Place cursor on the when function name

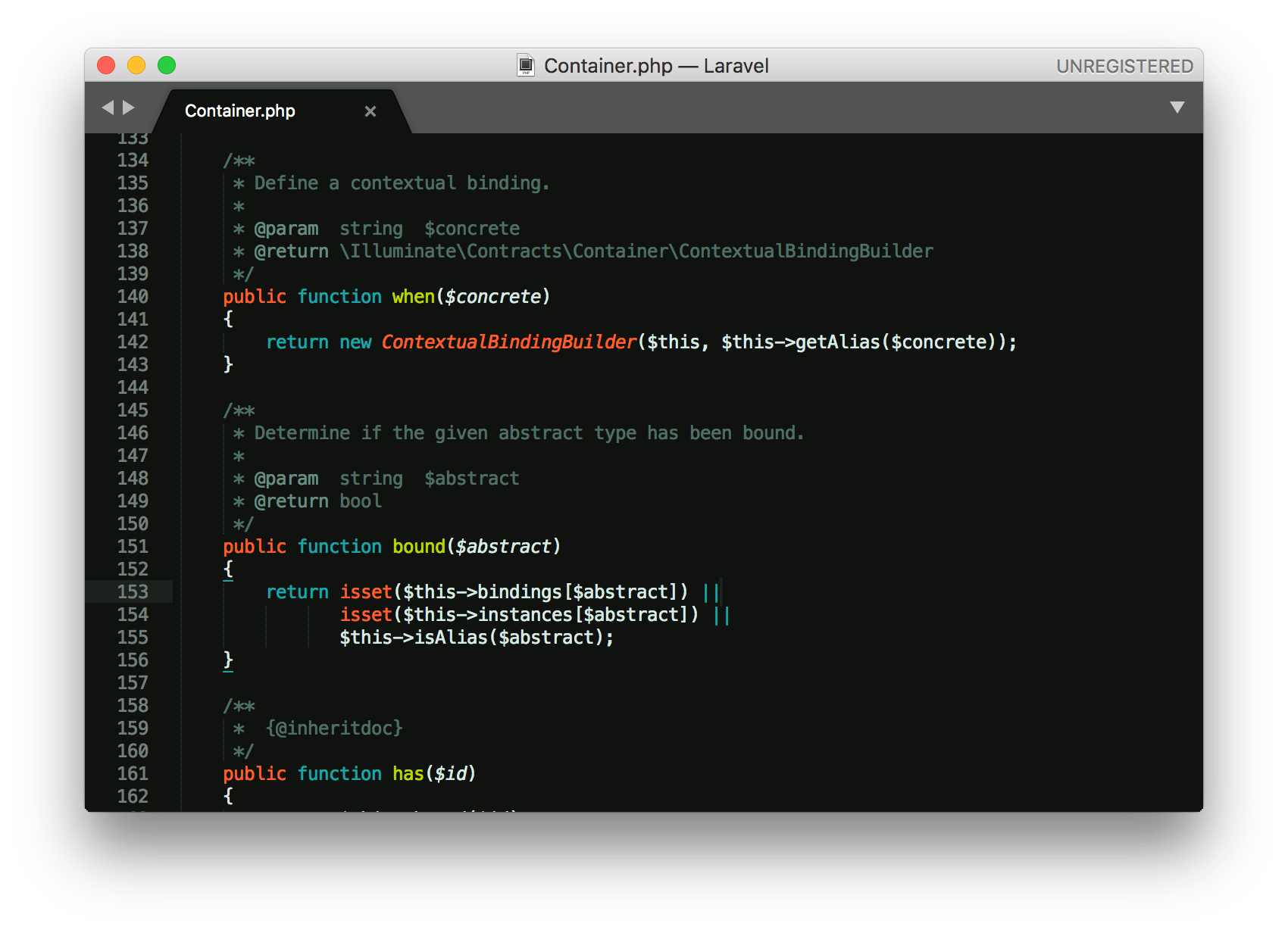(413, 296)
